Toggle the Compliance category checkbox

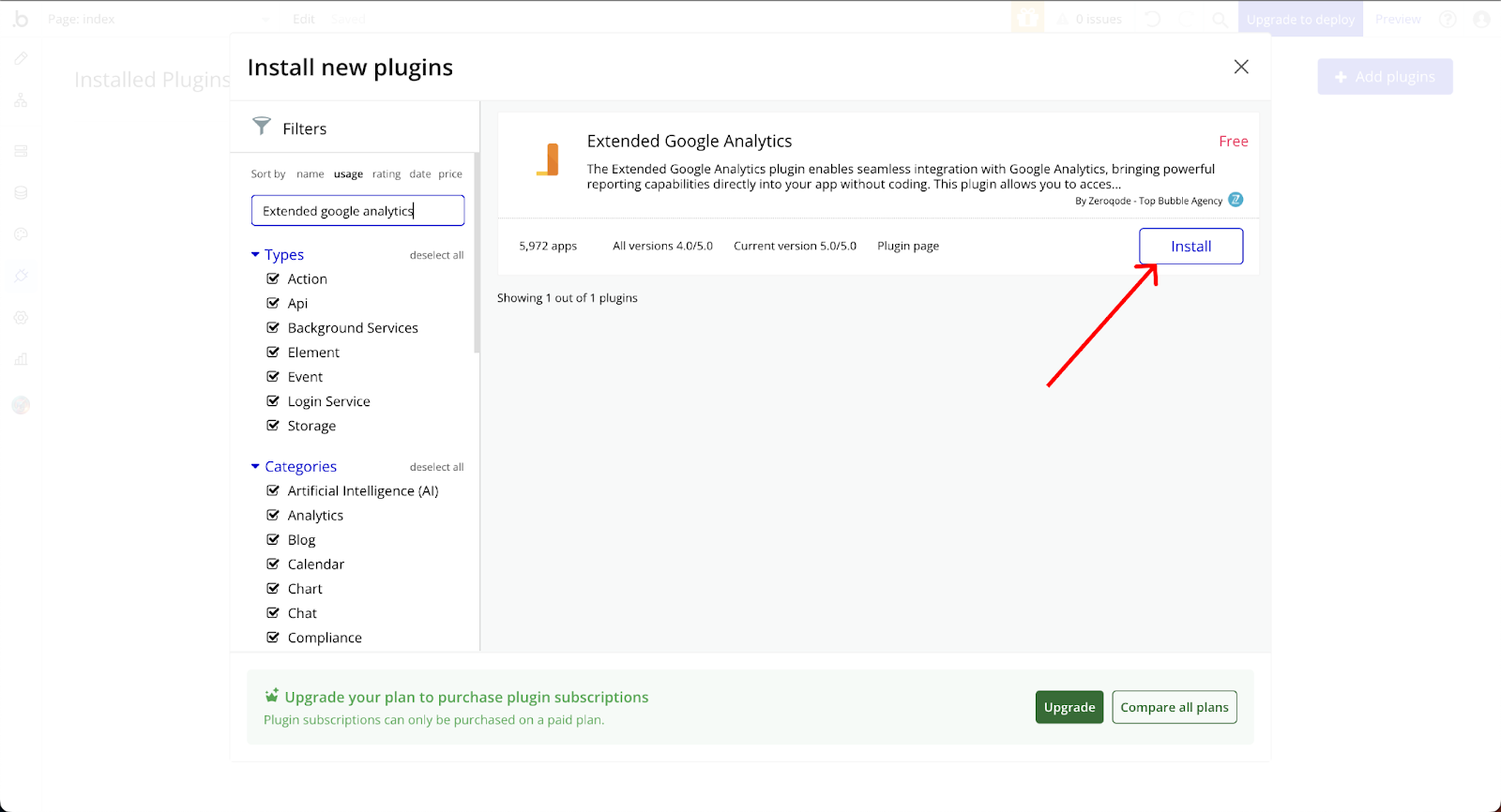pos(273,637)
